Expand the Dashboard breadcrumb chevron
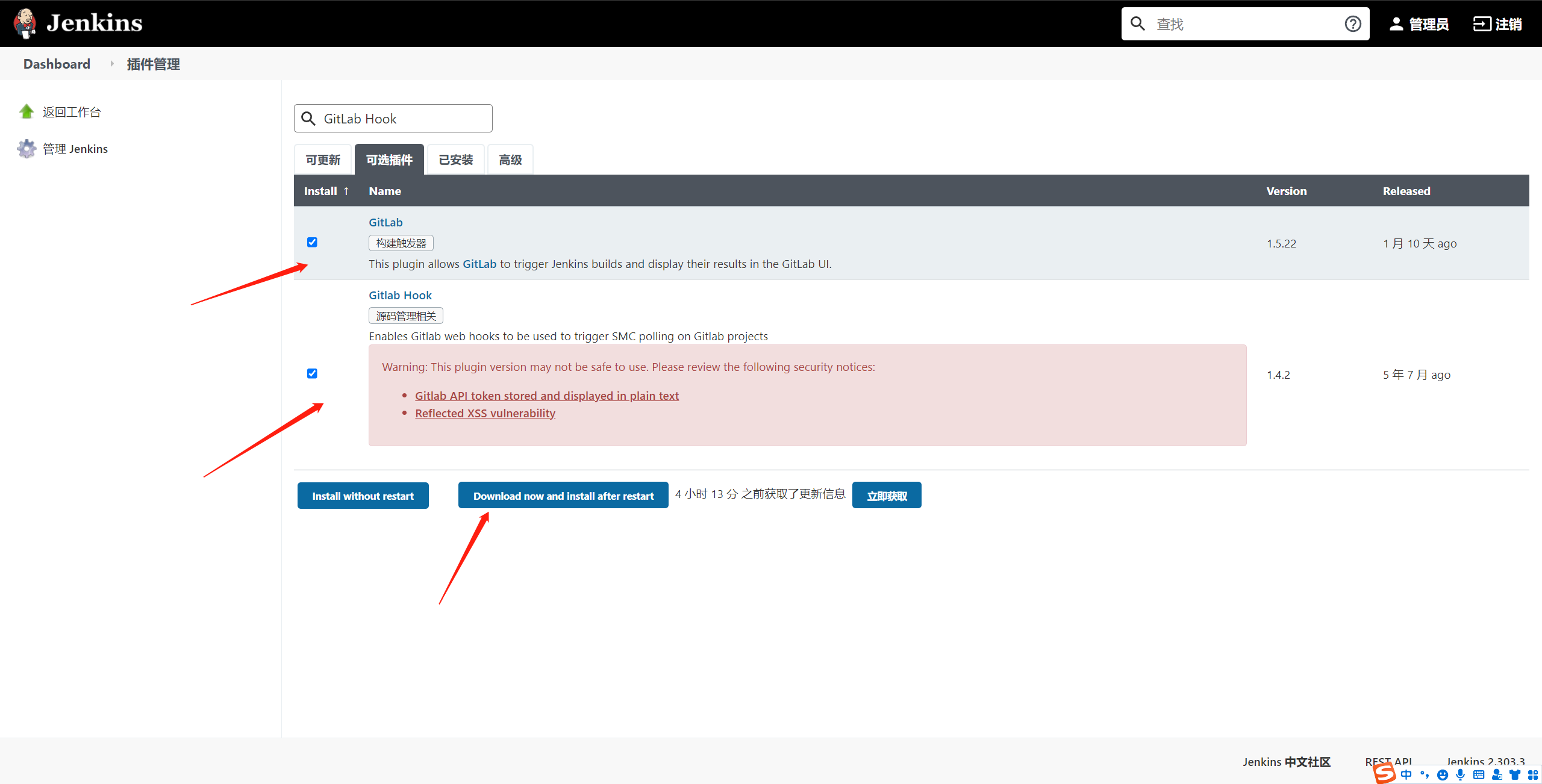The image size is (1542, 784). pos(112,64)
